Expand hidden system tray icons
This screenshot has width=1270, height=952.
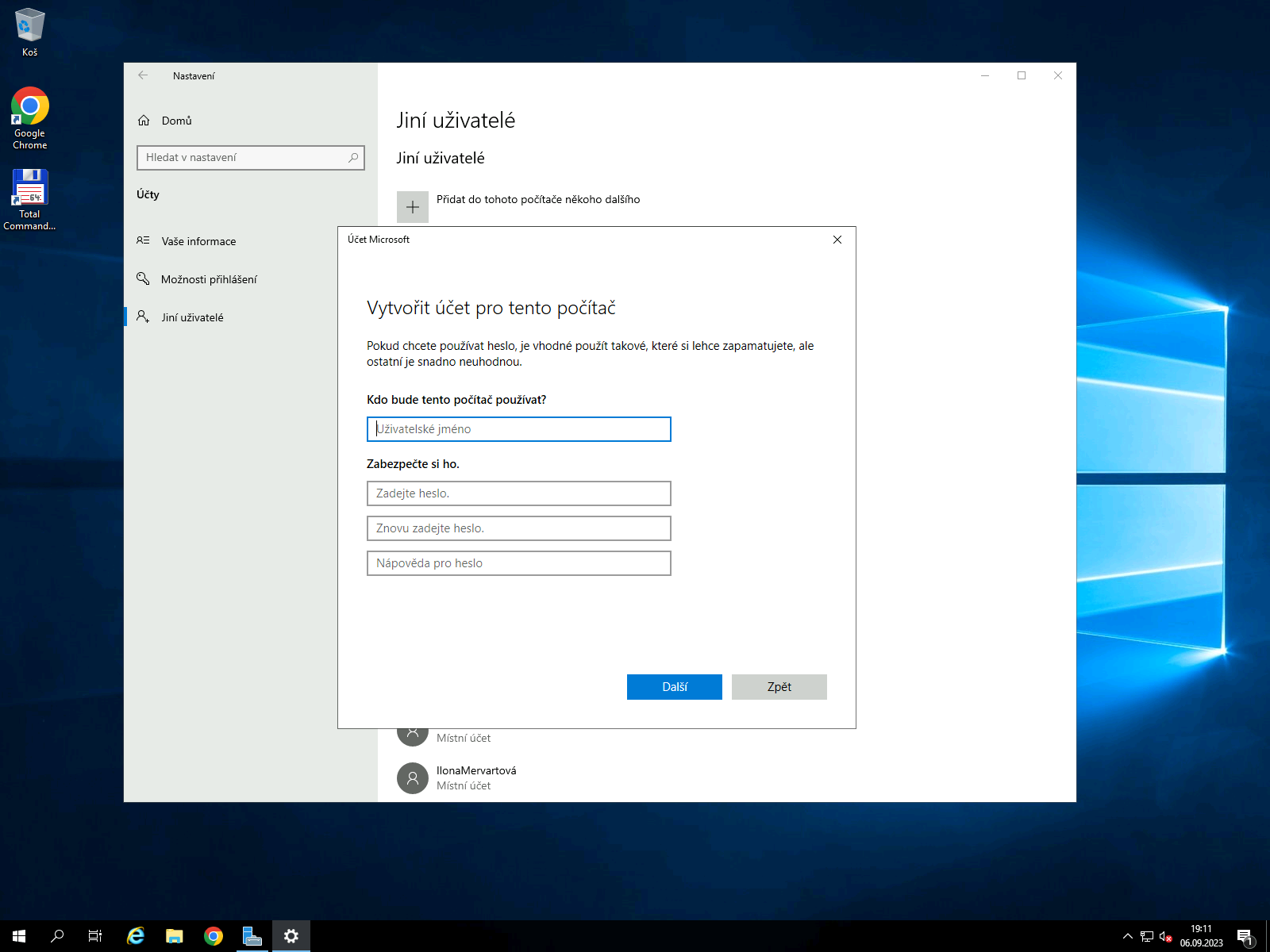1127,935
